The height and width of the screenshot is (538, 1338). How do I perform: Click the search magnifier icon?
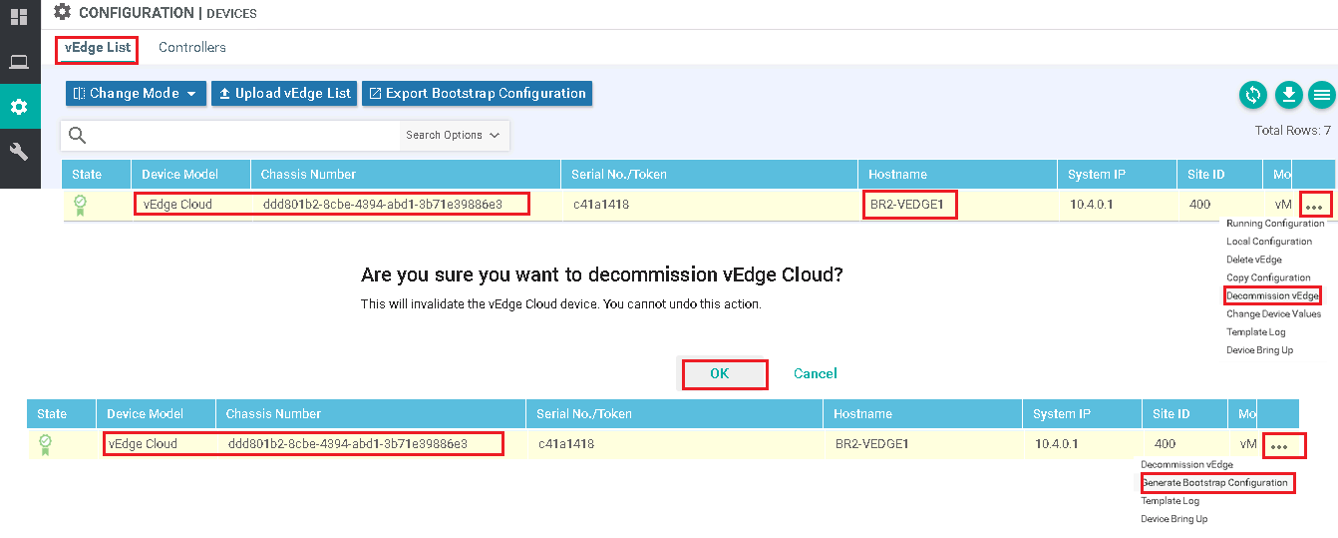point(77,135)
